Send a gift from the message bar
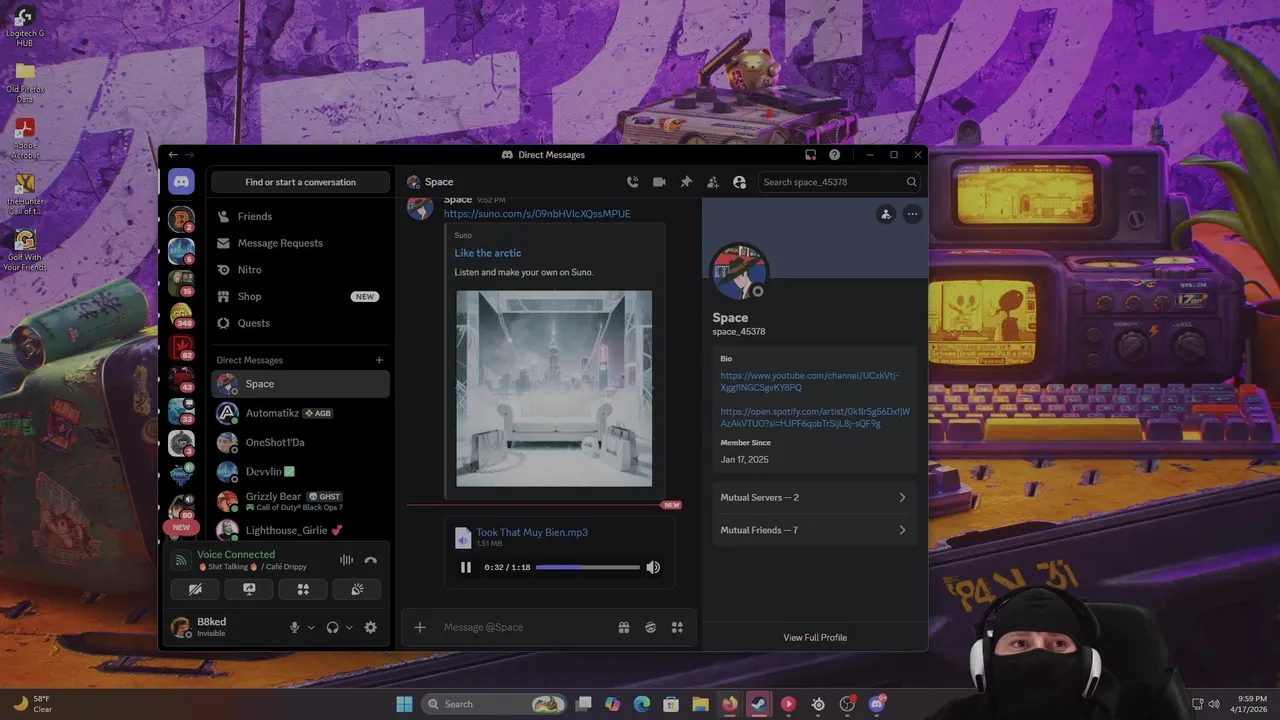 pos(624,627)
